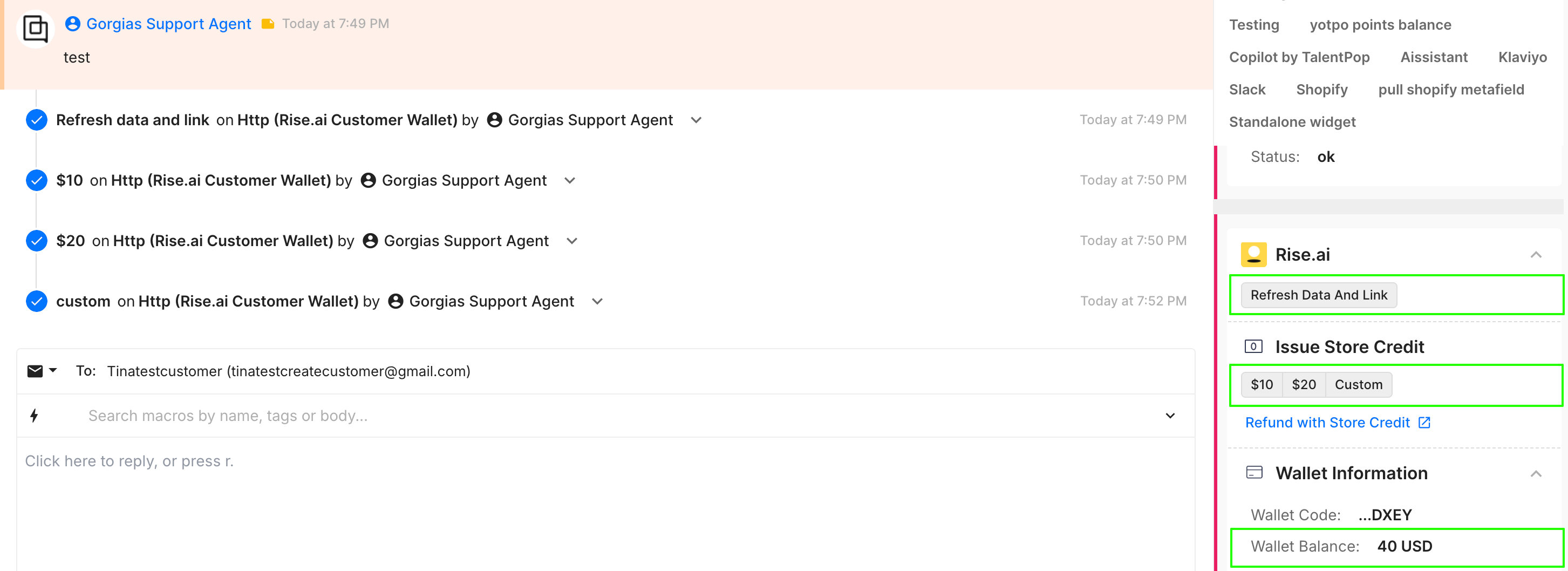Click the Issue Store Credit money icon
The height and width of the screenshot is (571, 1568).
(1253, 346)
